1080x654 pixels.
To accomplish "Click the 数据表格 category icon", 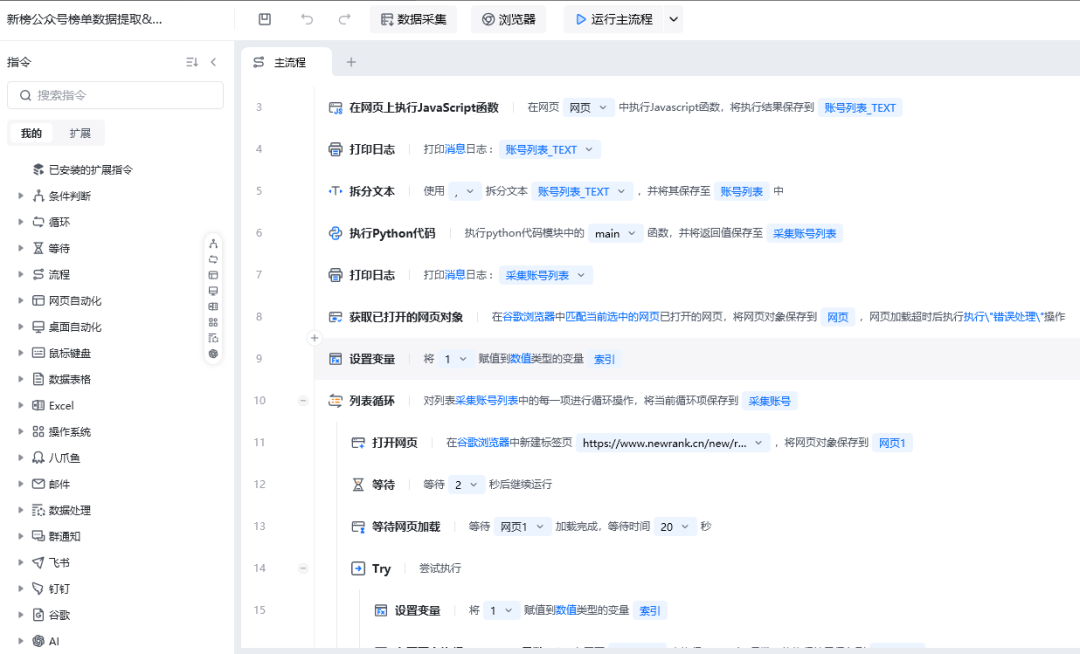I will pos(39,379).
